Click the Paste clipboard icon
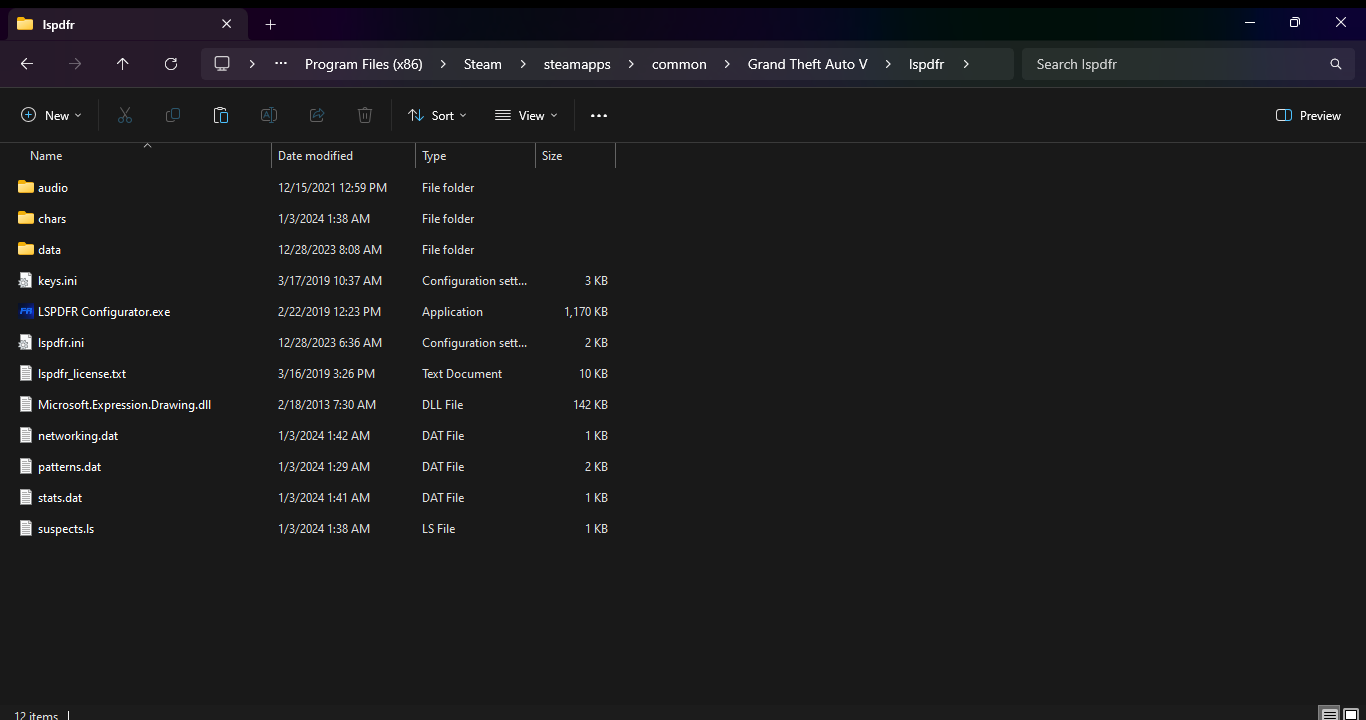The image size is (1366, 720). pos(221,116)
